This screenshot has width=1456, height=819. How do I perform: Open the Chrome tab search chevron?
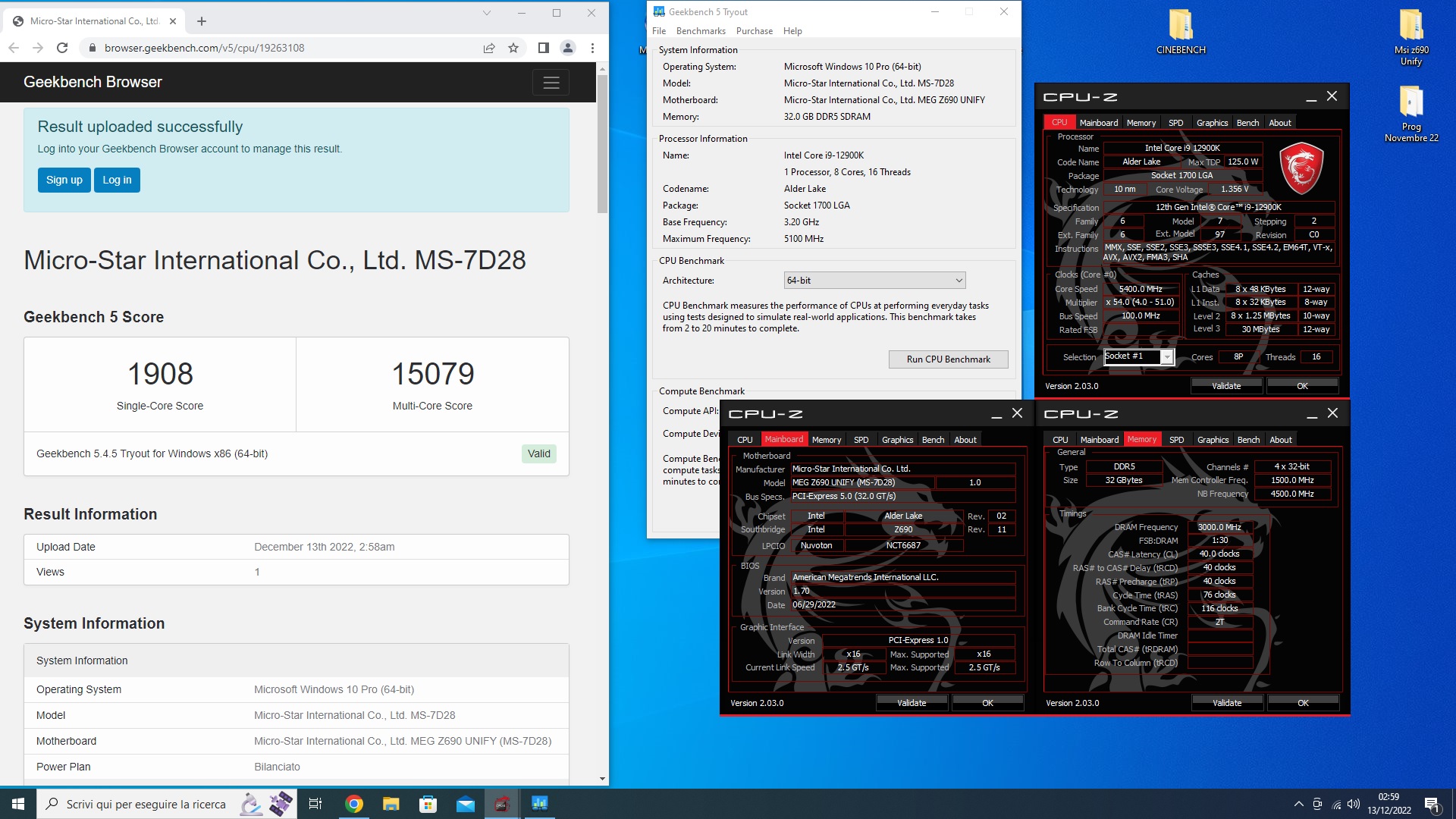487,13
